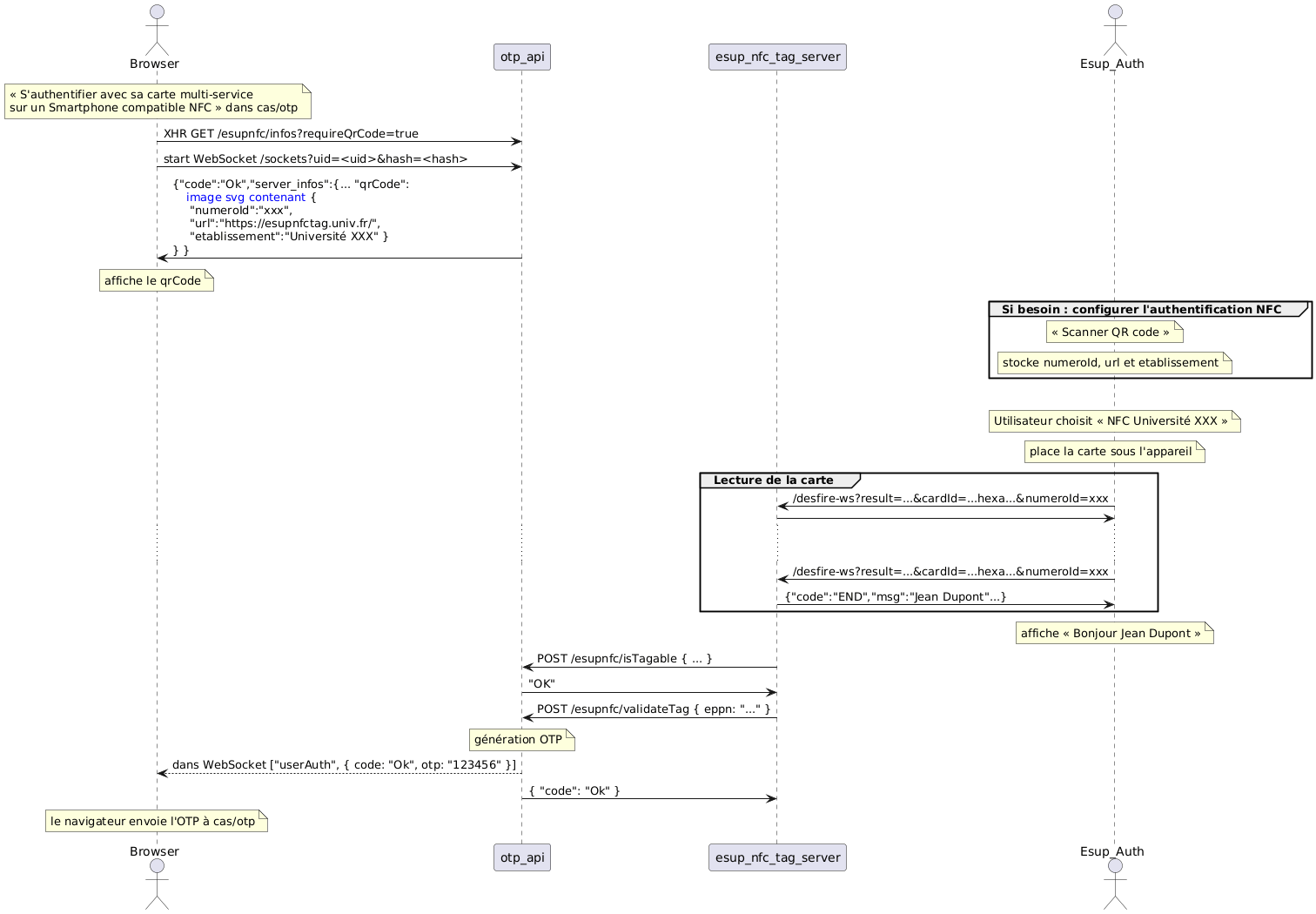The height and width of the screenshot is (914, 1316).
Task: Click the 'place la carte sous l'appareil' note
Action: [x=1114, y=452]
